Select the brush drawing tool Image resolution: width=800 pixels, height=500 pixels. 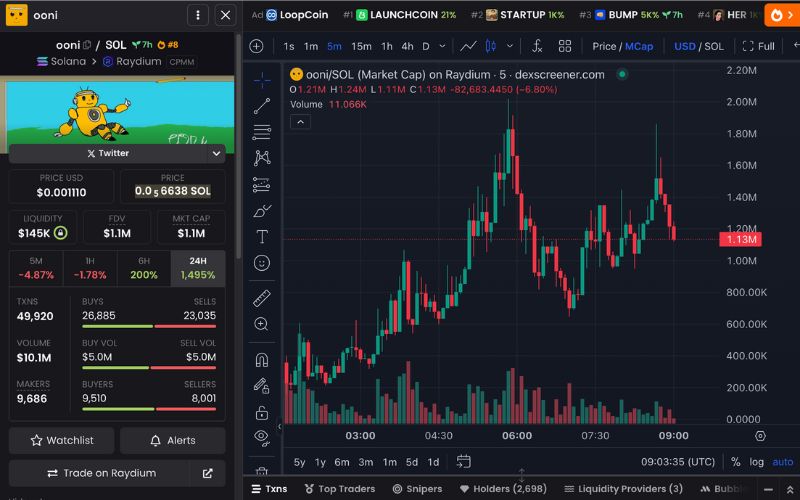262,211
